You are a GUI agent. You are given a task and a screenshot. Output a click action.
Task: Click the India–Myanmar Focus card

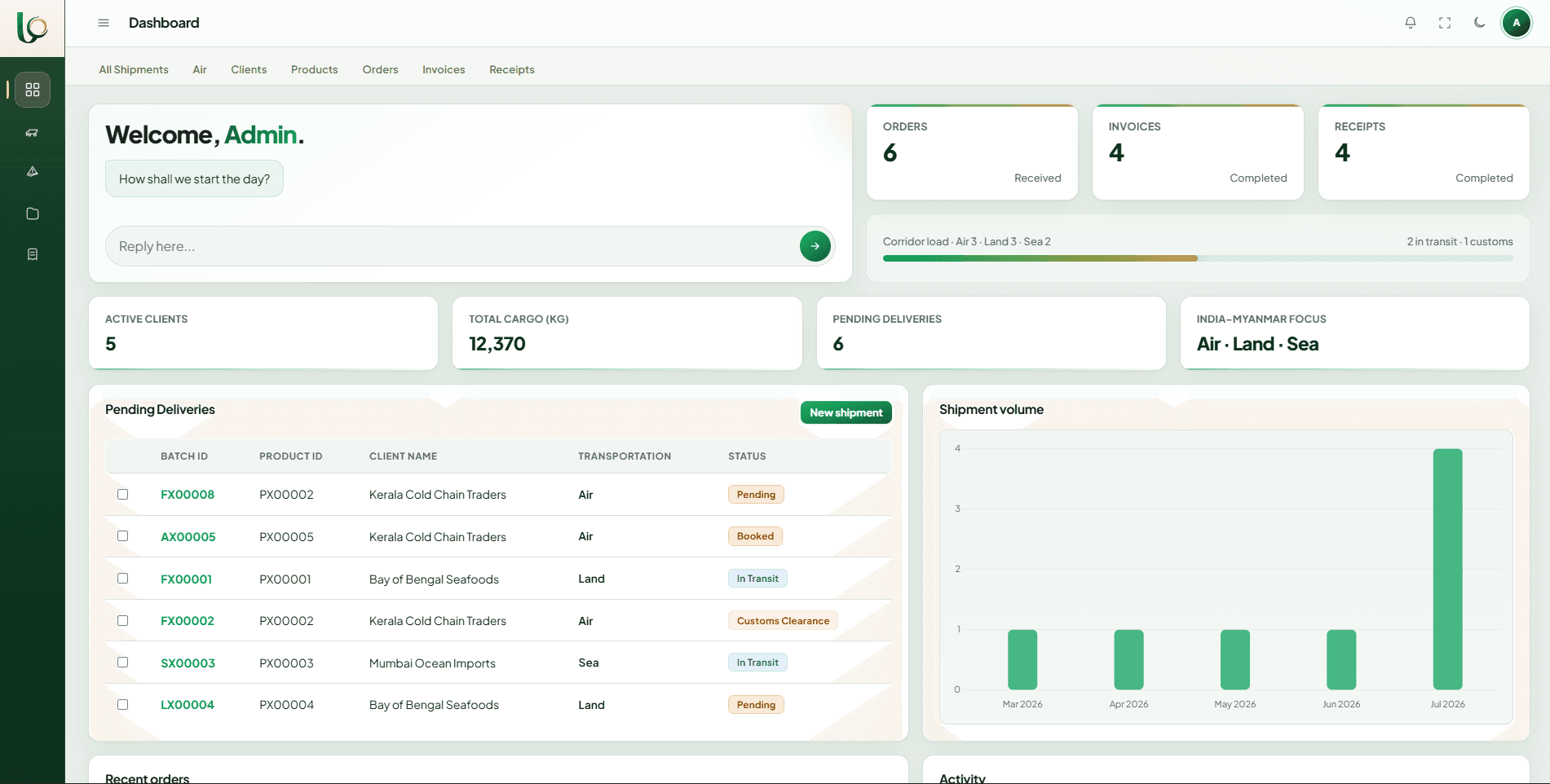click(1355, 333)
